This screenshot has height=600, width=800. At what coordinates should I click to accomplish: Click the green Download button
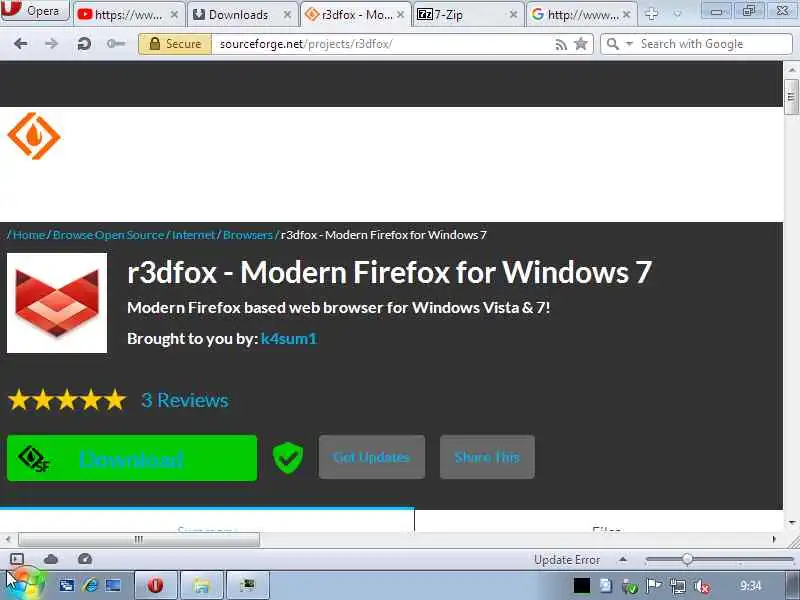pos(132,458)
